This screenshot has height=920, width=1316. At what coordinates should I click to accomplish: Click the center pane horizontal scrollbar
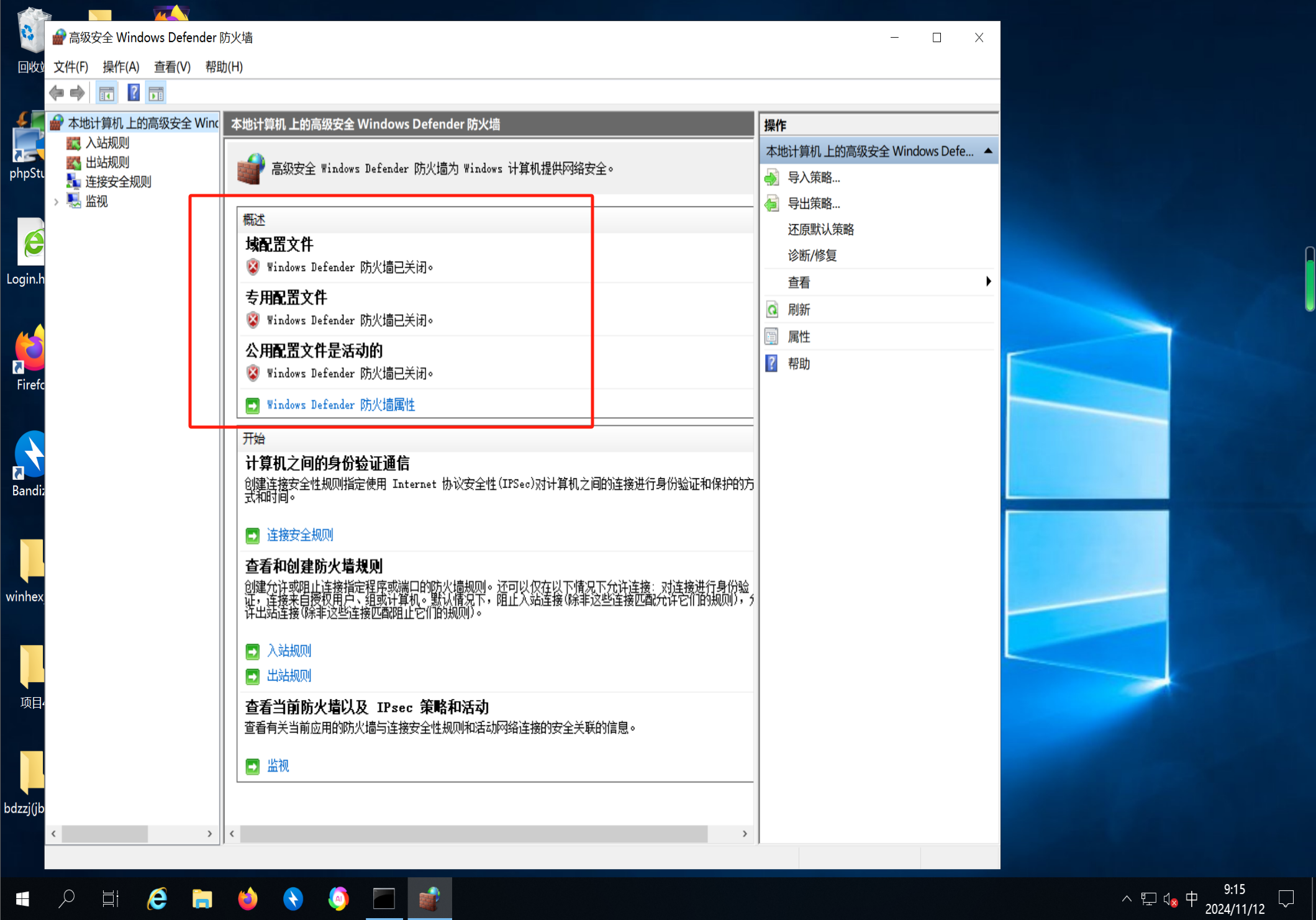coord(474,834)
